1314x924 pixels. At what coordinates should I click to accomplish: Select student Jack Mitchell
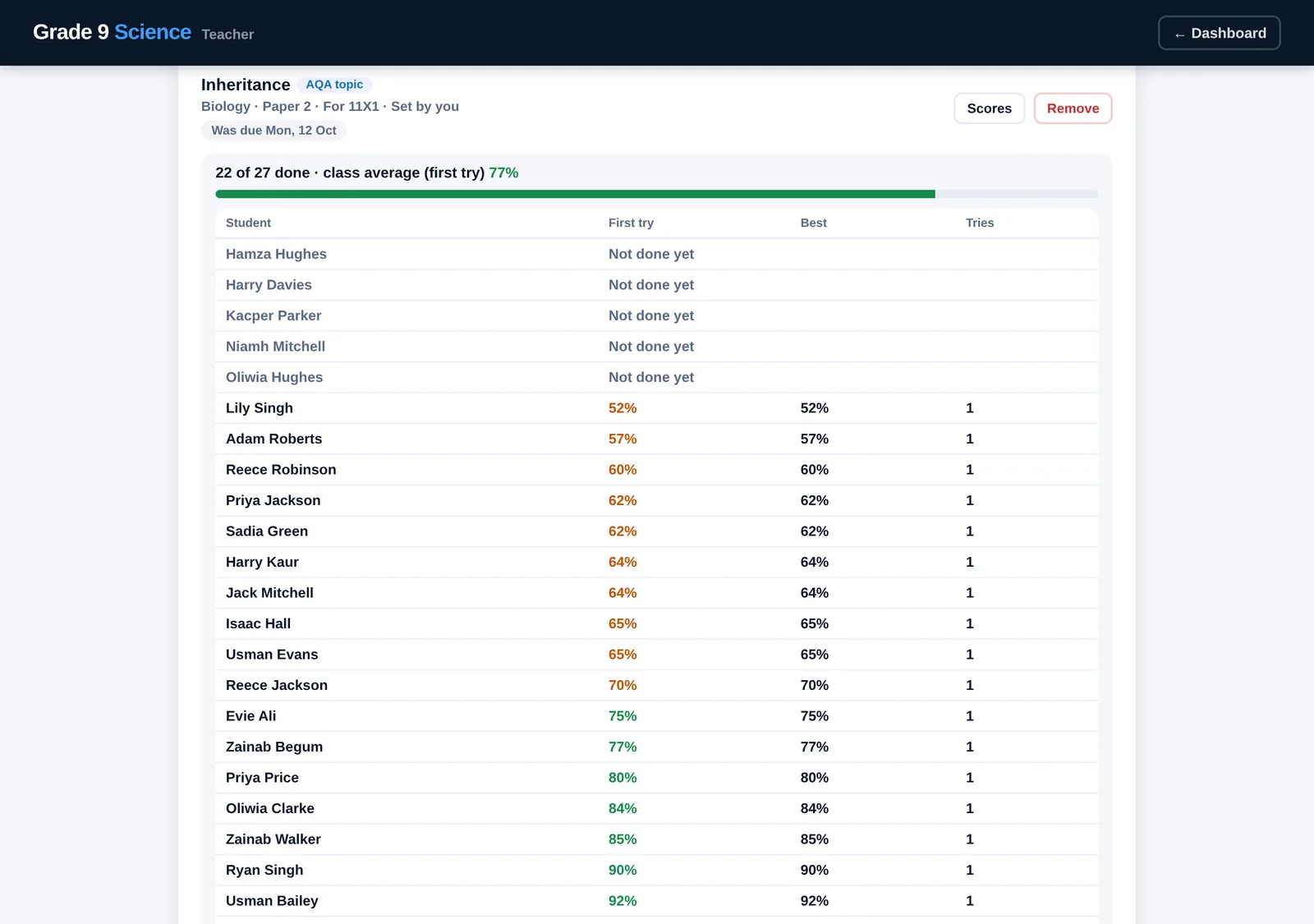[x=269, y=593]
